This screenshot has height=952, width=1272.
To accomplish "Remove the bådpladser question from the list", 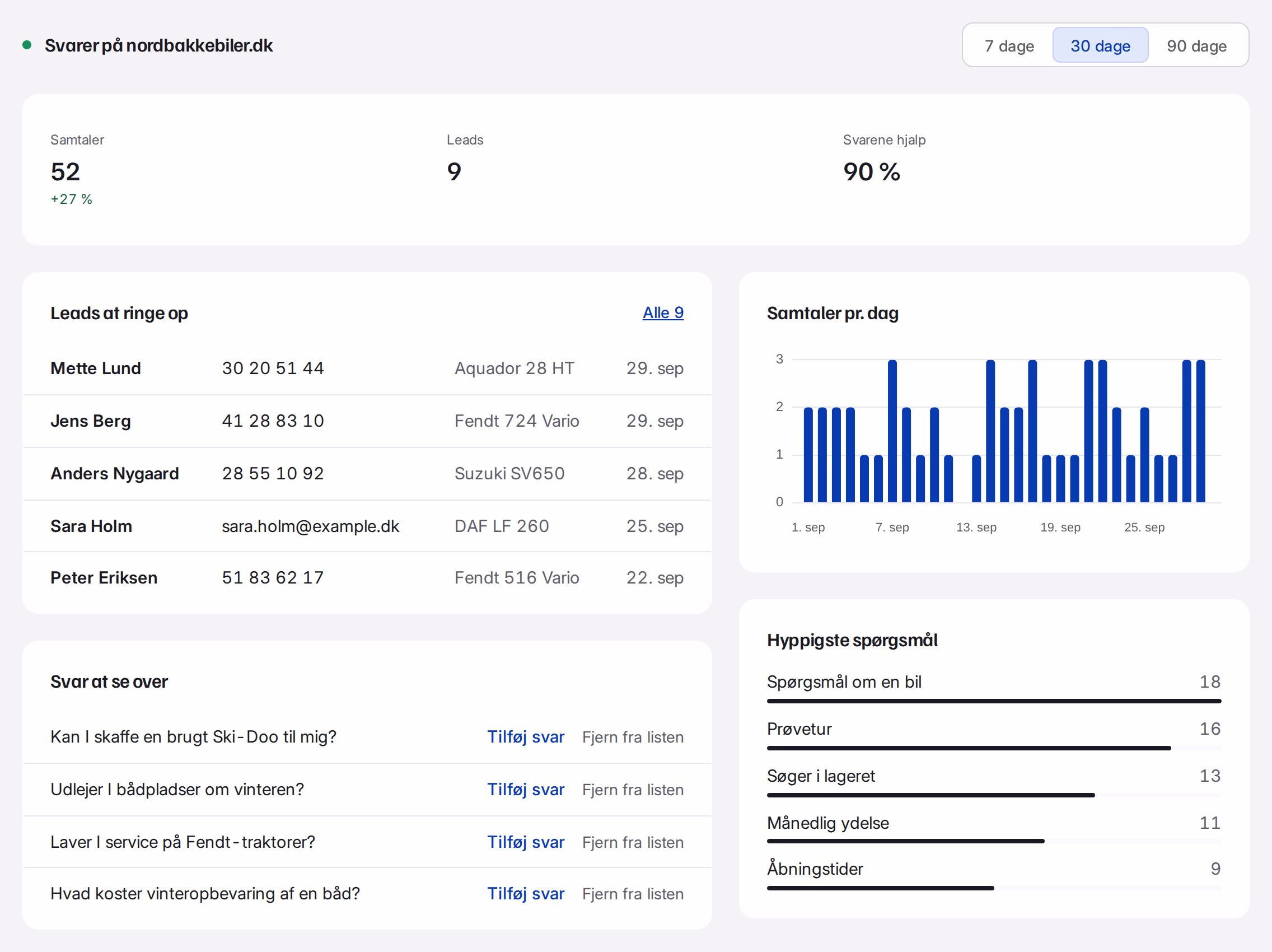I will click(633, 789).
